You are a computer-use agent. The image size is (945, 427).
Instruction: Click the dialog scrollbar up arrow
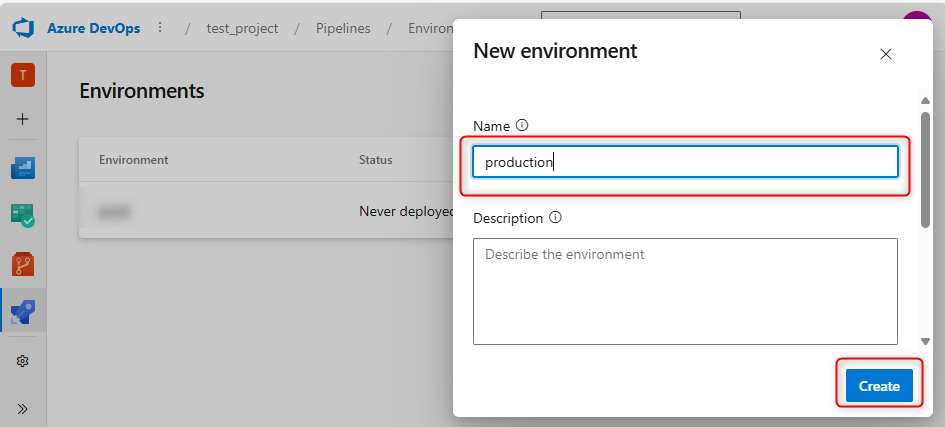(925, 101)
